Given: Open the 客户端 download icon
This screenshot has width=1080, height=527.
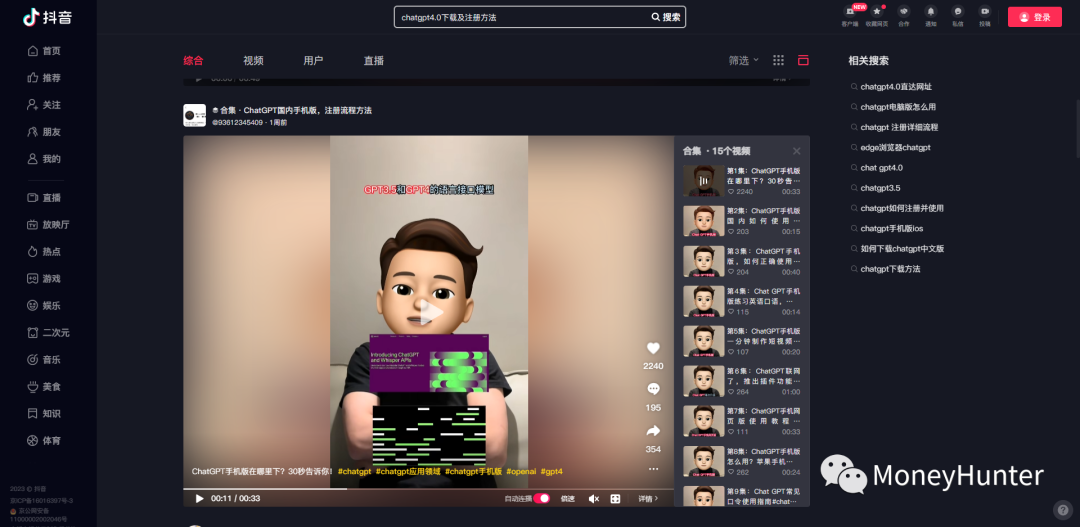Looking at the screenshot, I should [x=850, y=12].
